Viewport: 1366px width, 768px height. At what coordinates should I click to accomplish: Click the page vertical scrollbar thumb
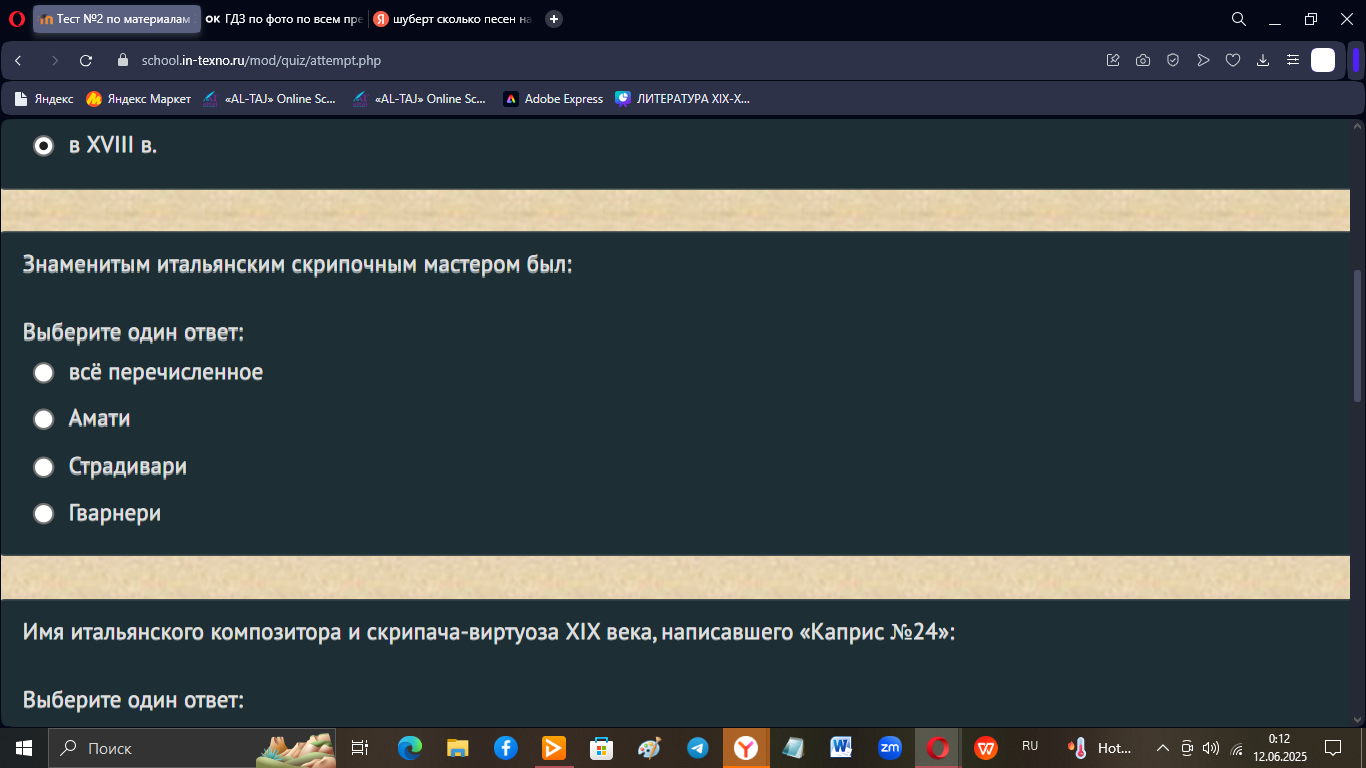tap(1357, 336)
